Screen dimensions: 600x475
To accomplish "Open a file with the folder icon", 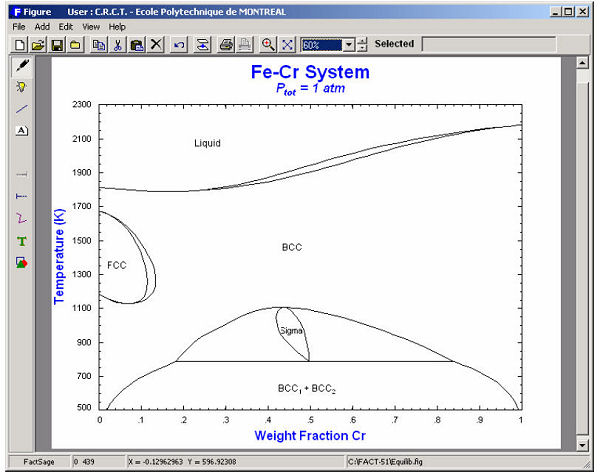I will [x=38, y=45].
